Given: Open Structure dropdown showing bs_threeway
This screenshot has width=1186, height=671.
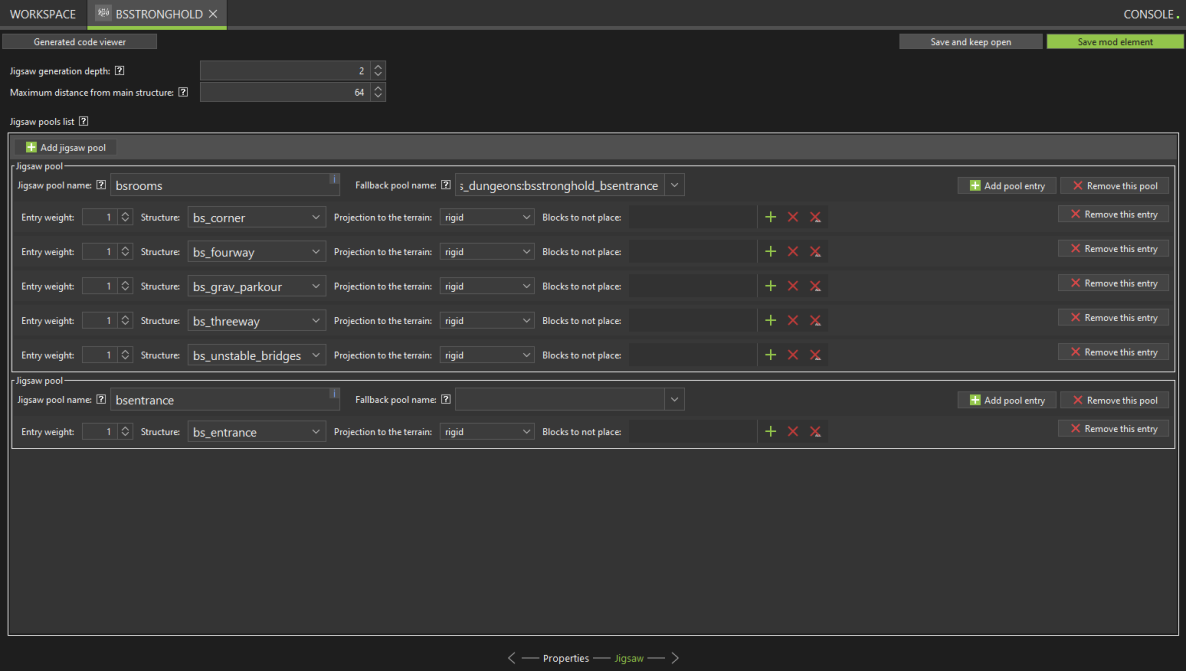Looking at the screenshot, I should pos(256,321).
